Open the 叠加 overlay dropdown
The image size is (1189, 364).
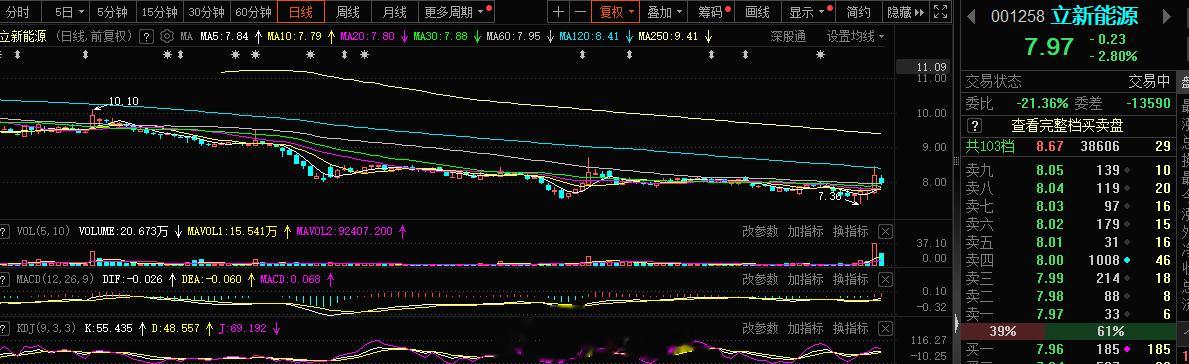(664, 11)
